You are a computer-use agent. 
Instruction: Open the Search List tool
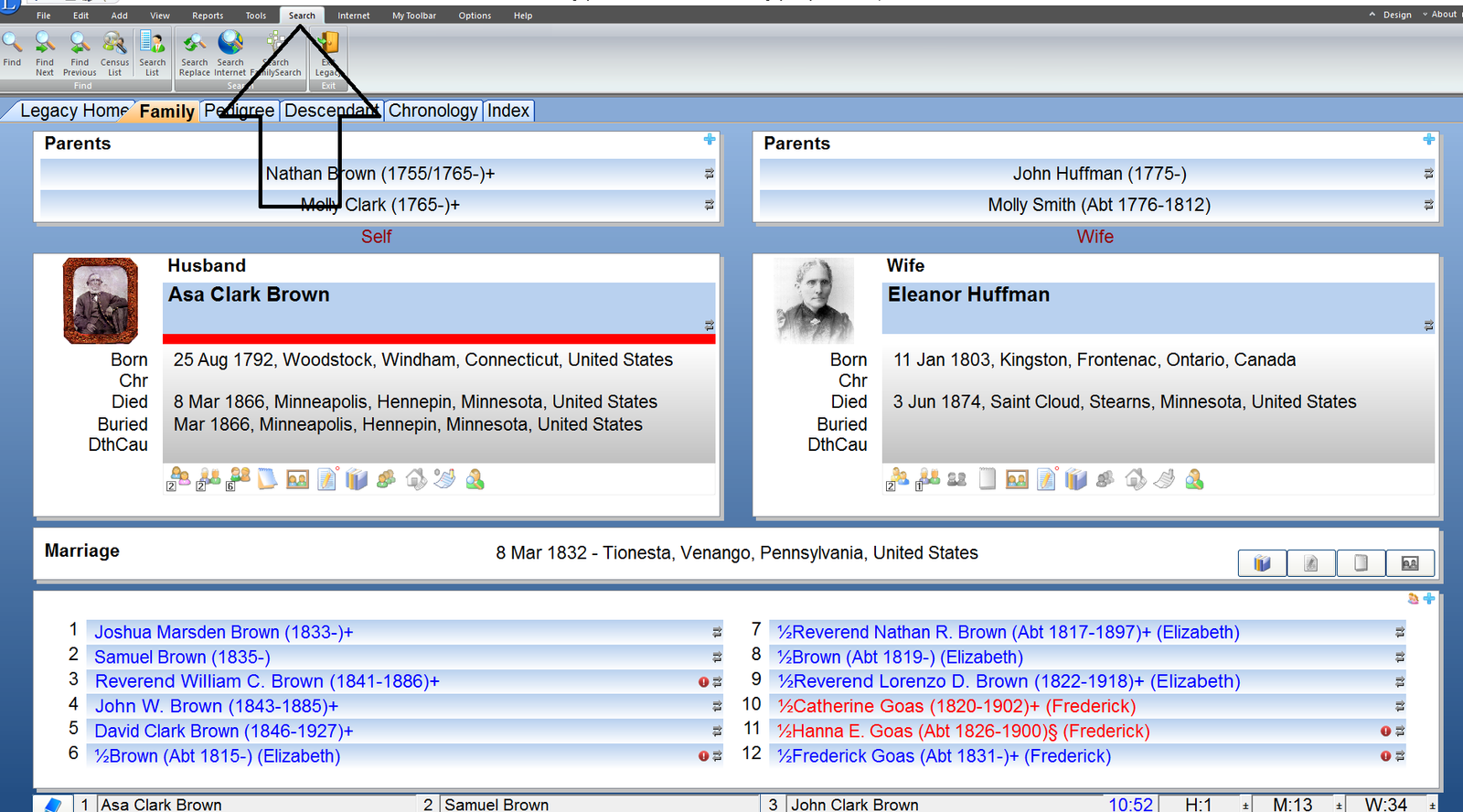click(x=153, y=42)
